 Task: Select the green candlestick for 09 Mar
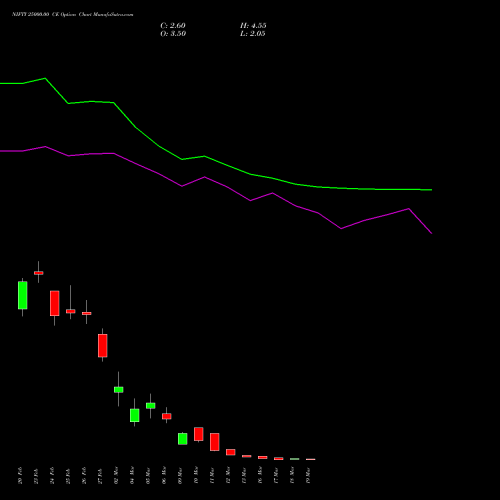(183, 439)
